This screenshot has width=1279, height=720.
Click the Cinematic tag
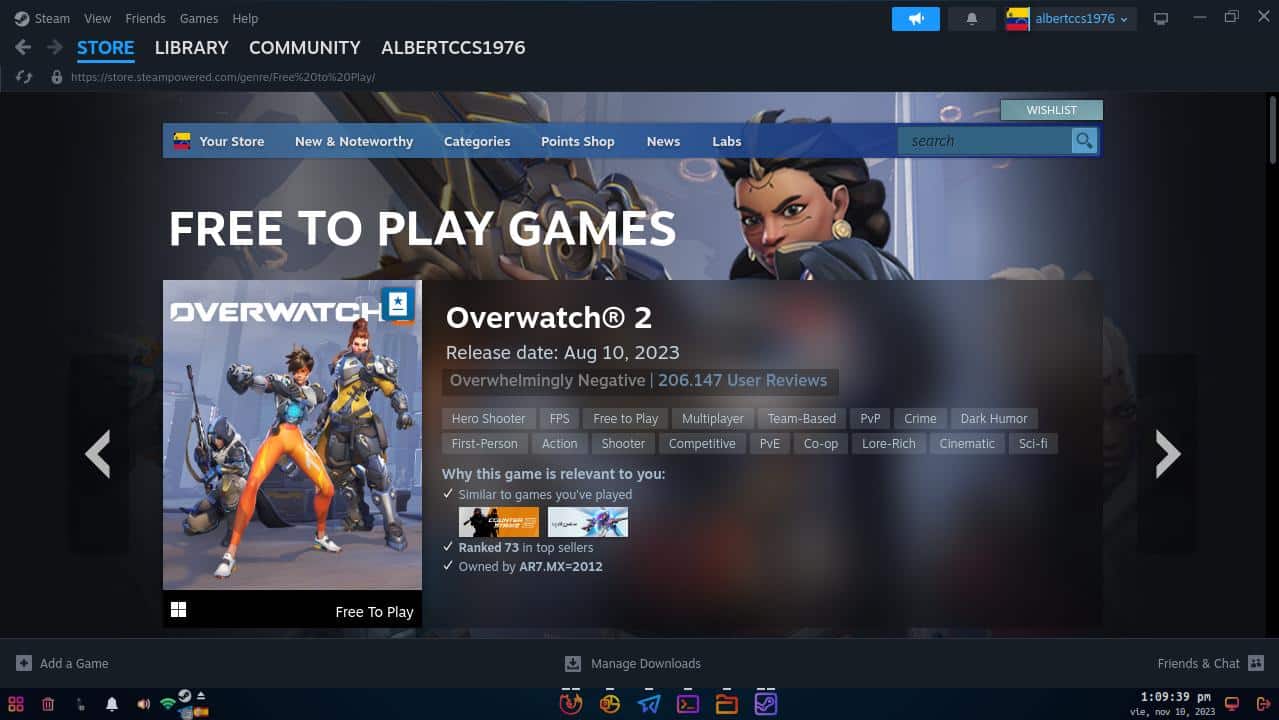[x=967, y=444]
